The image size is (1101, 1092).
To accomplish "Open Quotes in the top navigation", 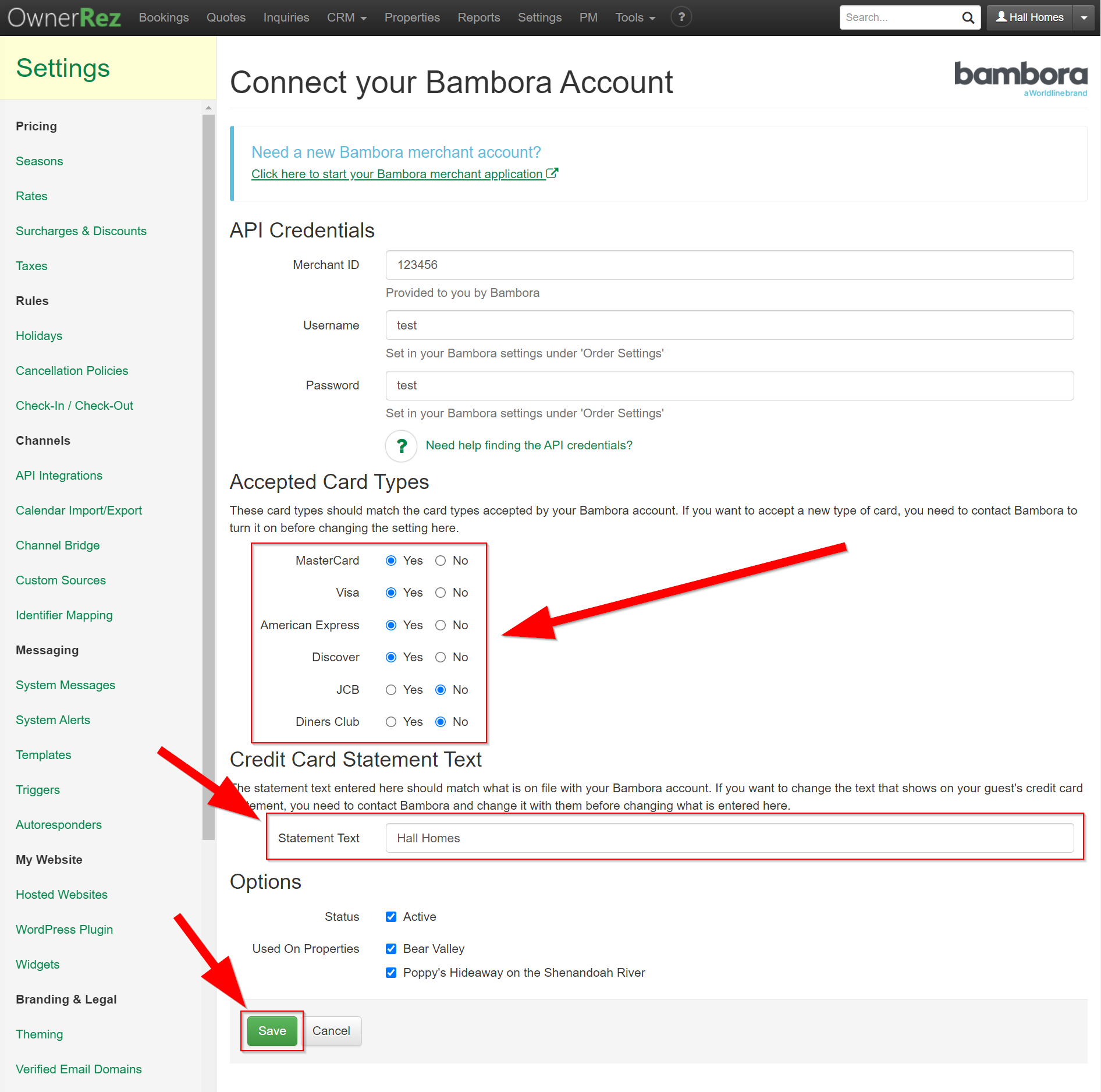I will [x=226, y=17].
